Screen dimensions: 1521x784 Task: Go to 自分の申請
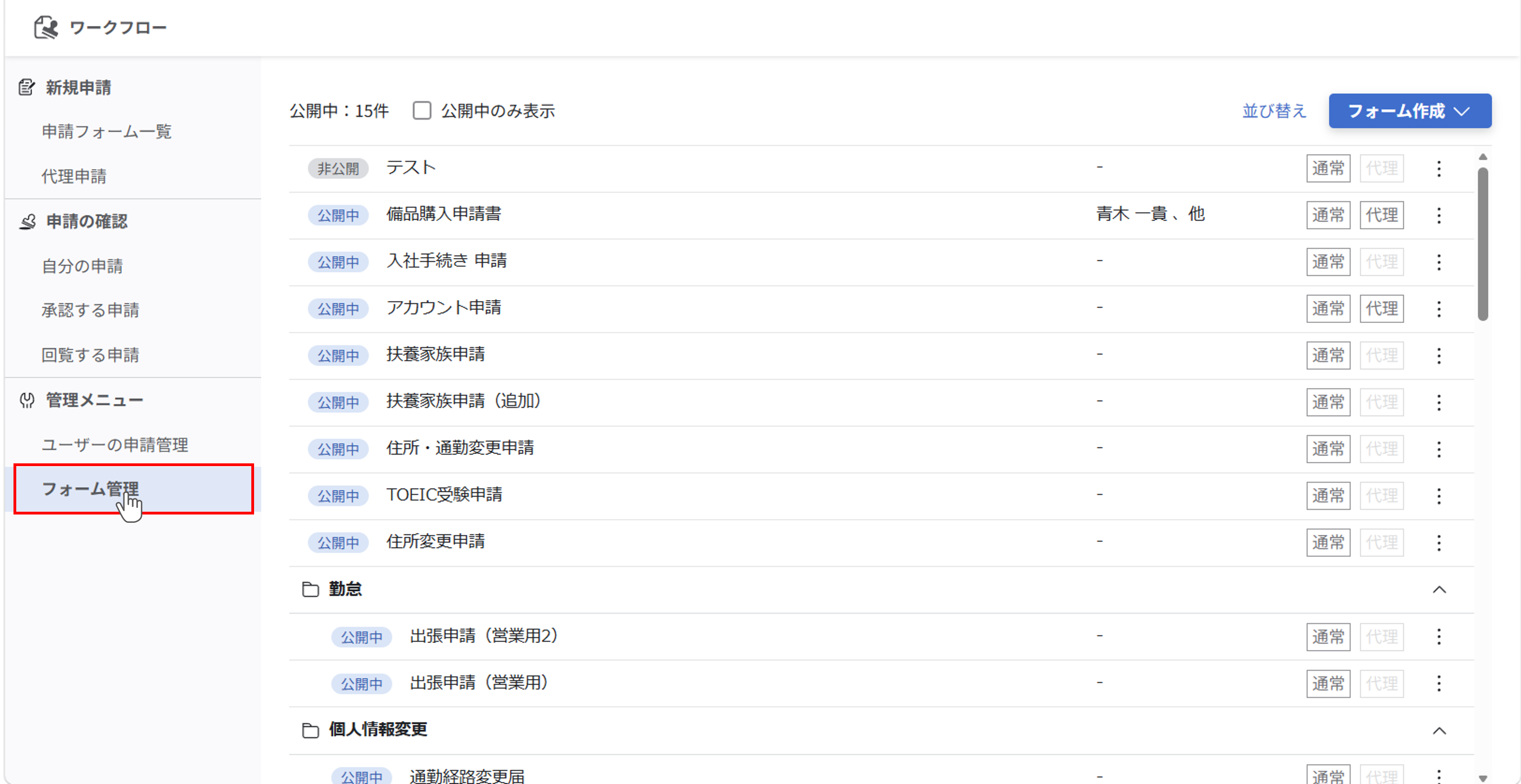[x=82, y=266]
